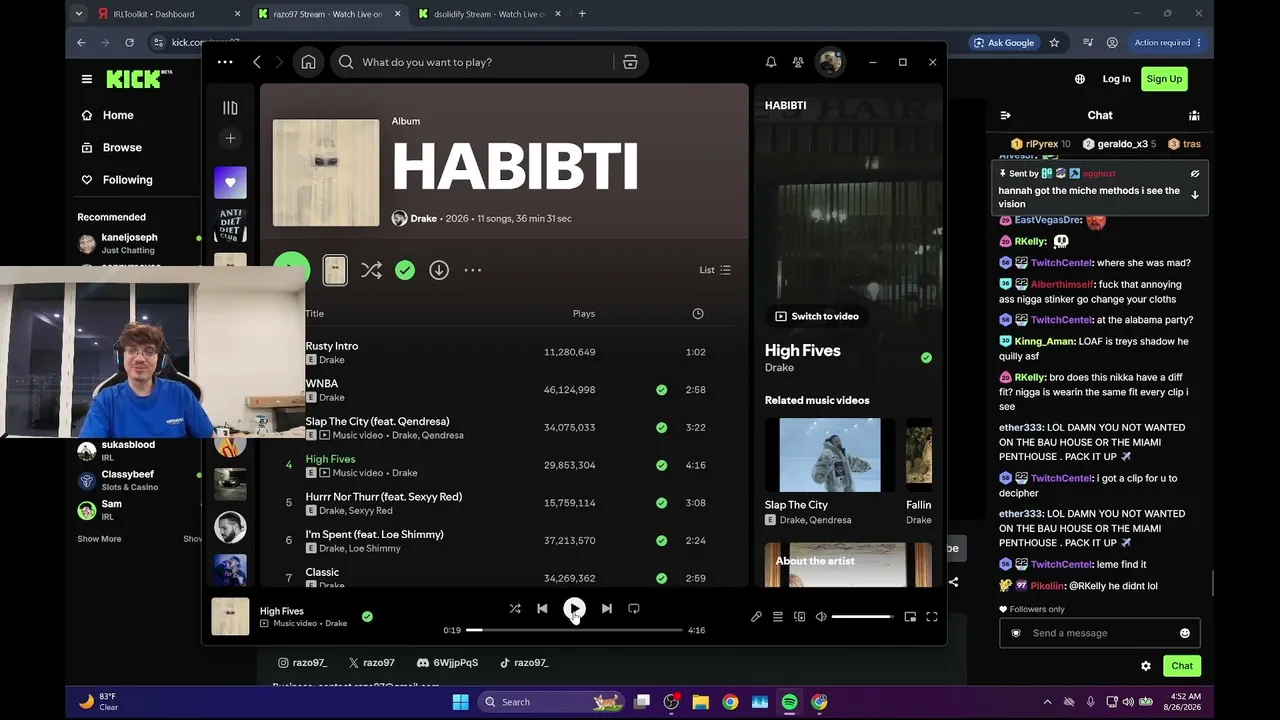1280x720 pixels.
Task: Toggle shuffle in the player bar
Action: tap(515, 608)
